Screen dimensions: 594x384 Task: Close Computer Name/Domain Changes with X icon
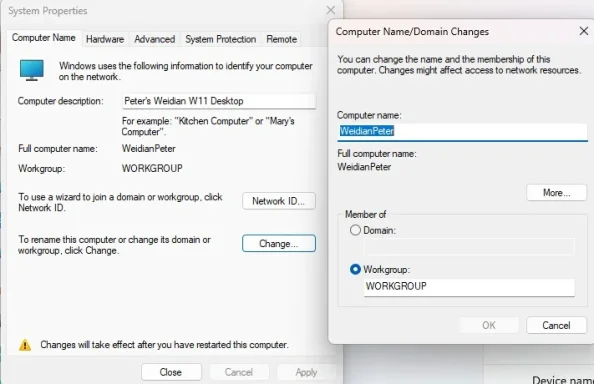584,31
